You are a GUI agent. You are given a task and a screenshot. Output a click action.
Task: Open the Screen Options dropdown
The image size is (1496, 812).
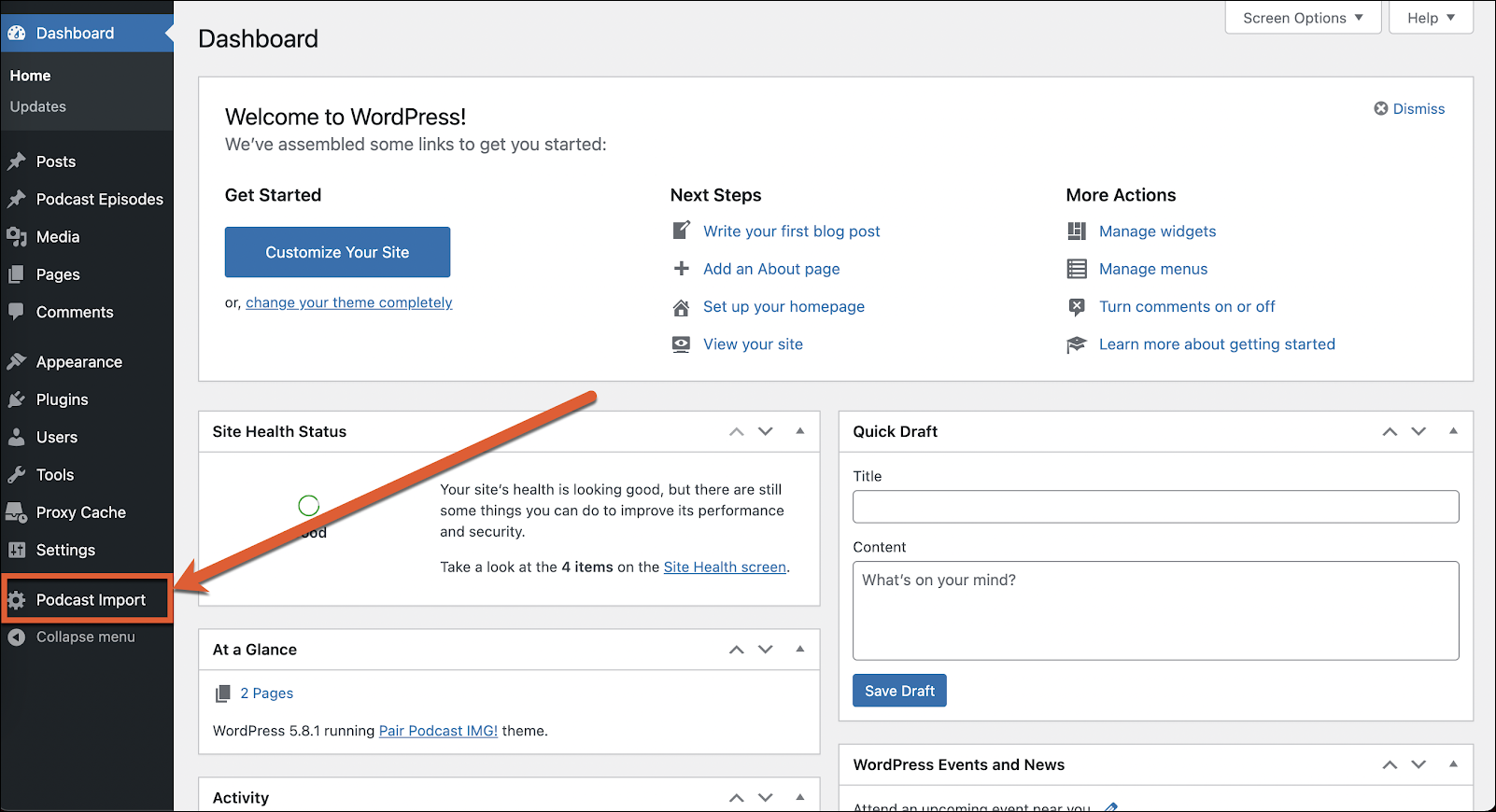click(1303, 18)
